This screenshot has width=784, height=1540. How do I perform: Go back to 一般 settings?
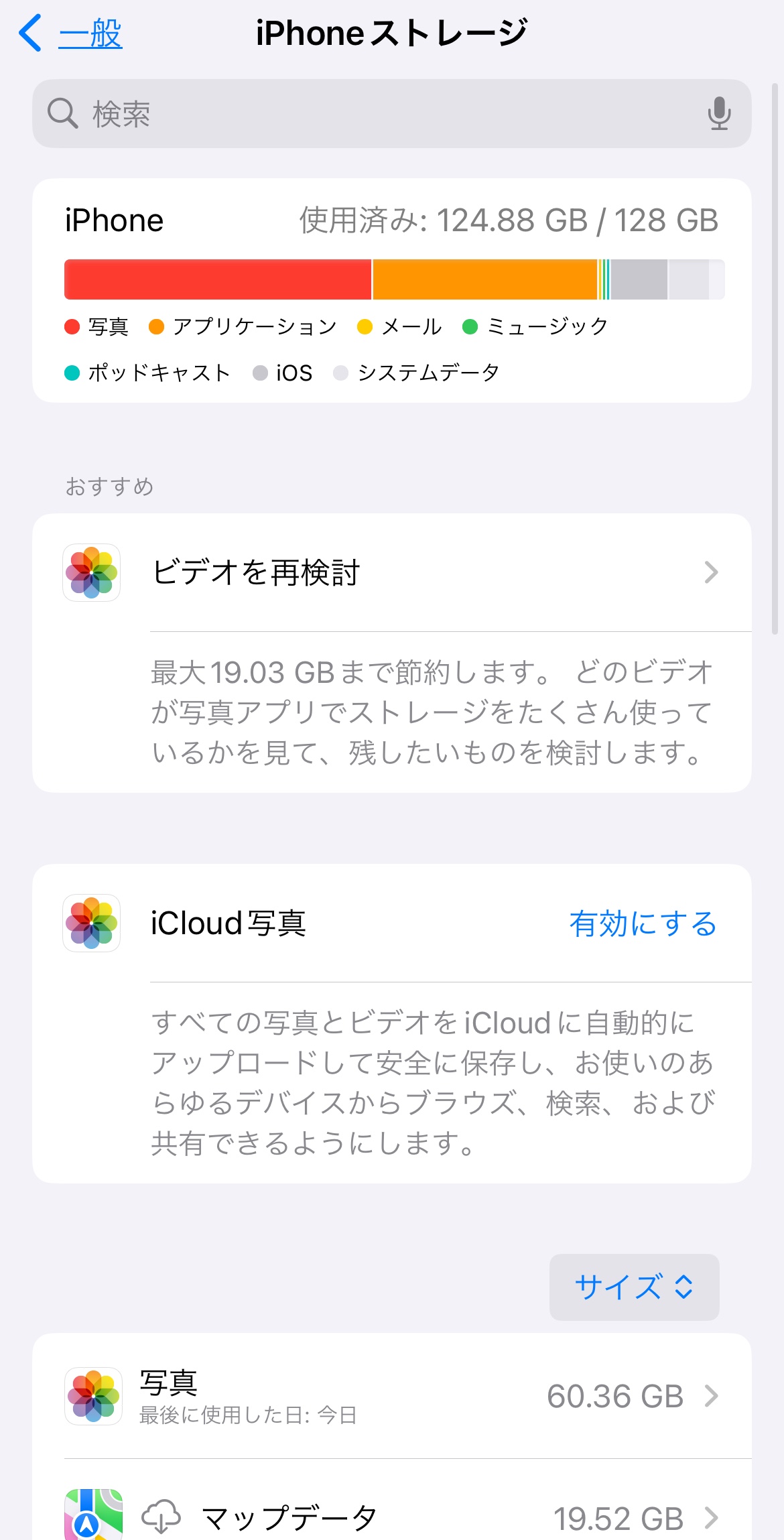click(90, 34)
